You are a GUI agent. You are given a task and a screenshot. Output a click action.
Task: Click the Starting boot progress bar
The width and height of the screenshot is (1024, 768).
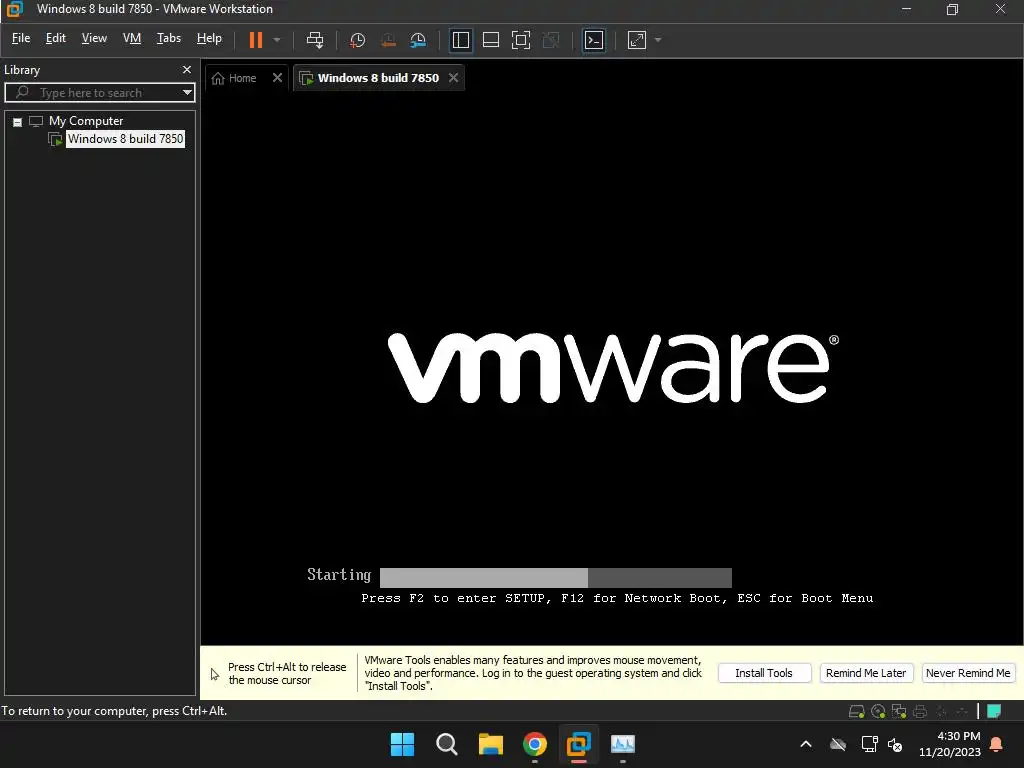pos(556,577)
